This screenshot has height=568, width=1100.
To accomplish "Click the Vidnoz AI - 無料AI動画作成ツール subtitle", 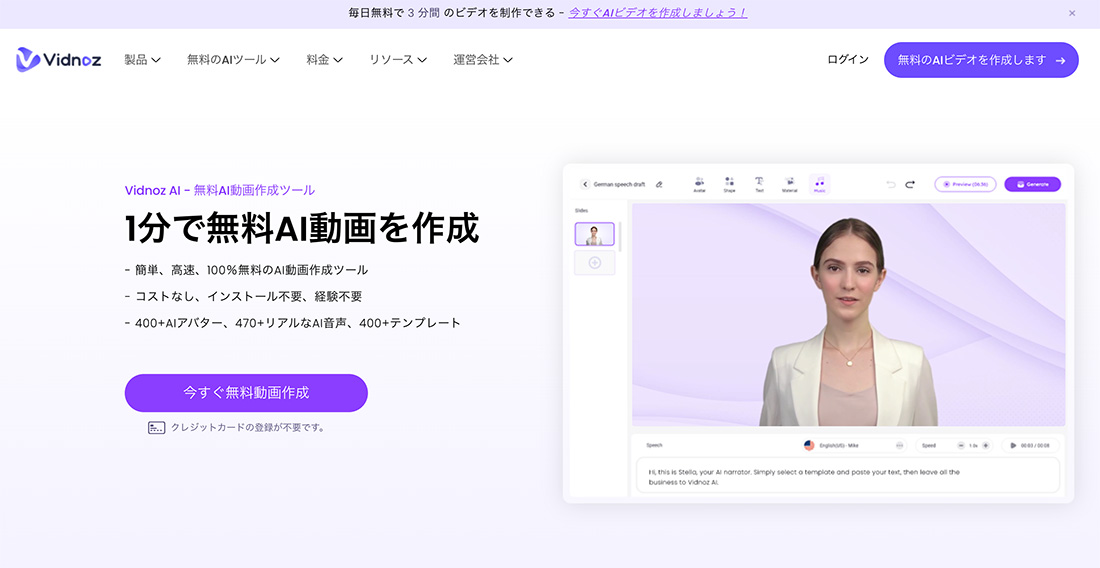I will click(220, 190).
